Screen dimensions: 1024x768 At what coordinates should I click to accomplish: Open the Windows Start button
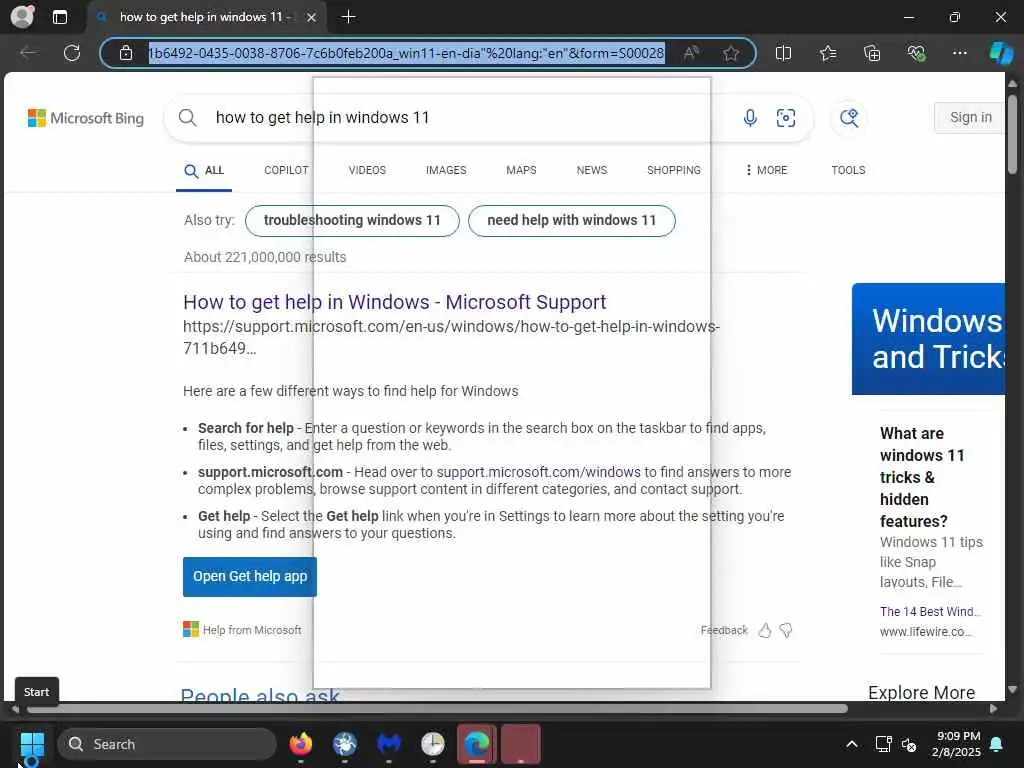[32, 744]
